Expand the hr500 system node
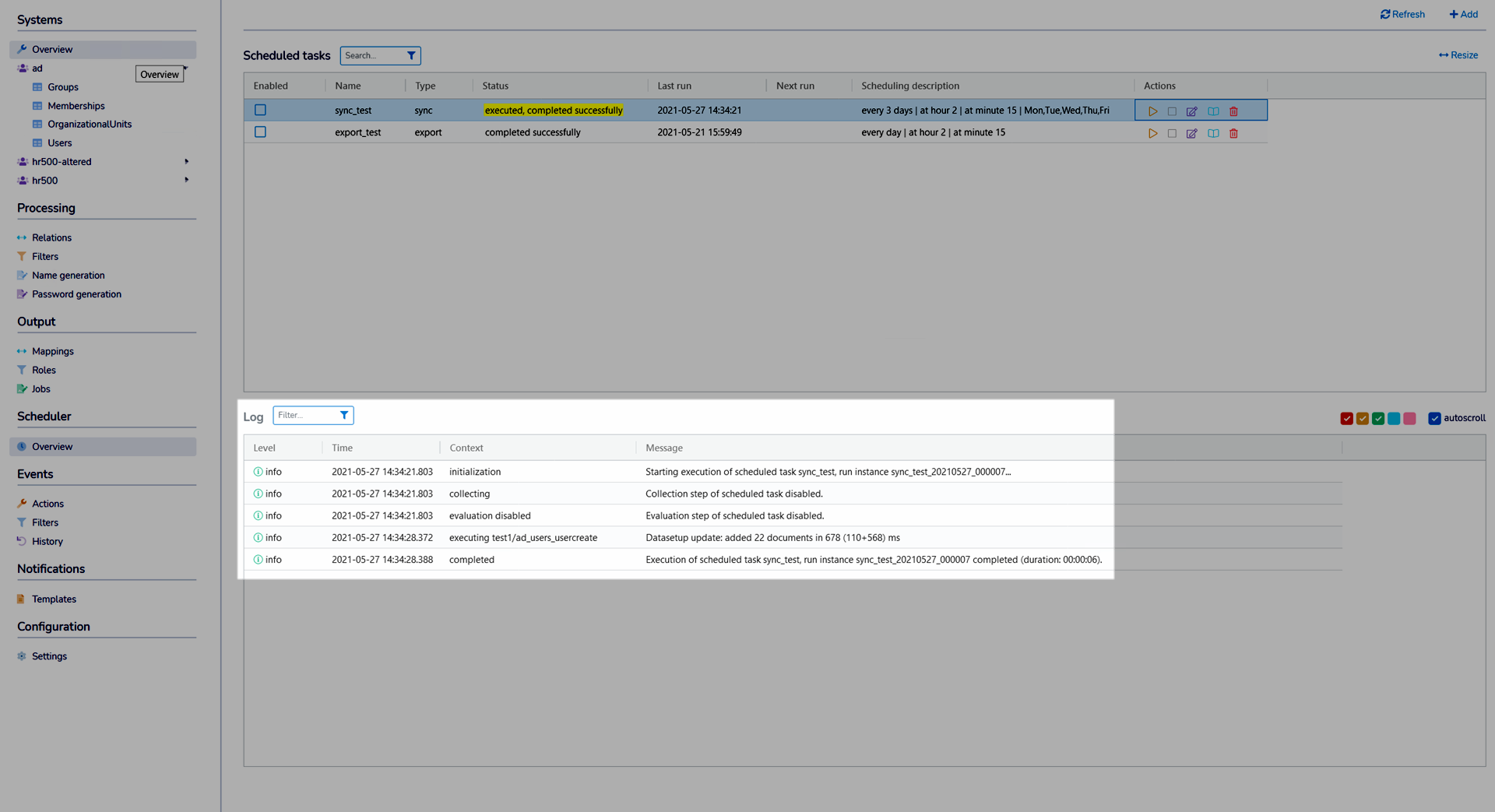 (186, 181)
